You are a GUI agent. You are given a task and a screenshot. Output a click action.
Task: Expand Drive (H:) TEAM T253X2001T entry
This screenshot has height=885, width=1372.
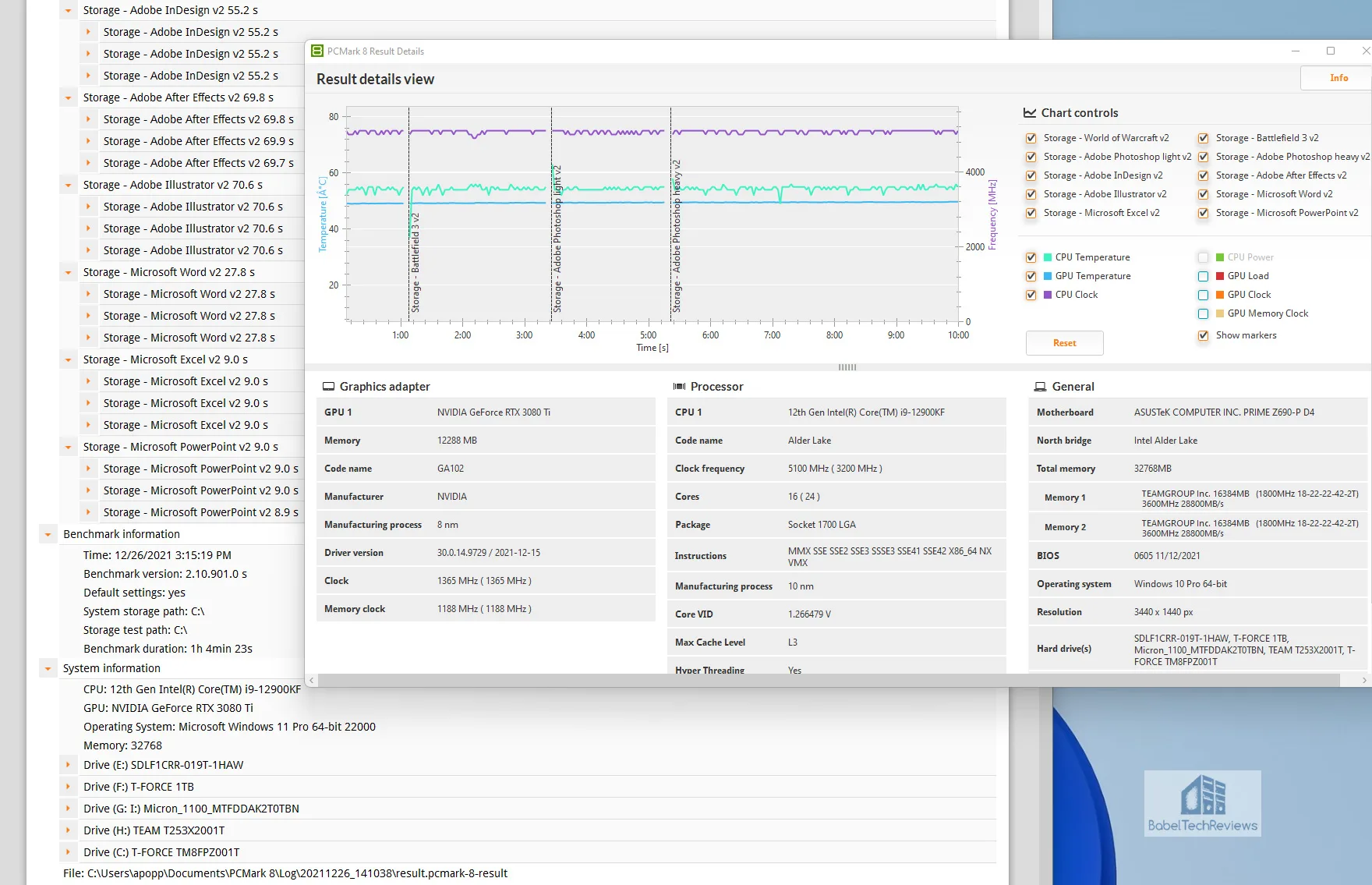click(x=68, y=830)
